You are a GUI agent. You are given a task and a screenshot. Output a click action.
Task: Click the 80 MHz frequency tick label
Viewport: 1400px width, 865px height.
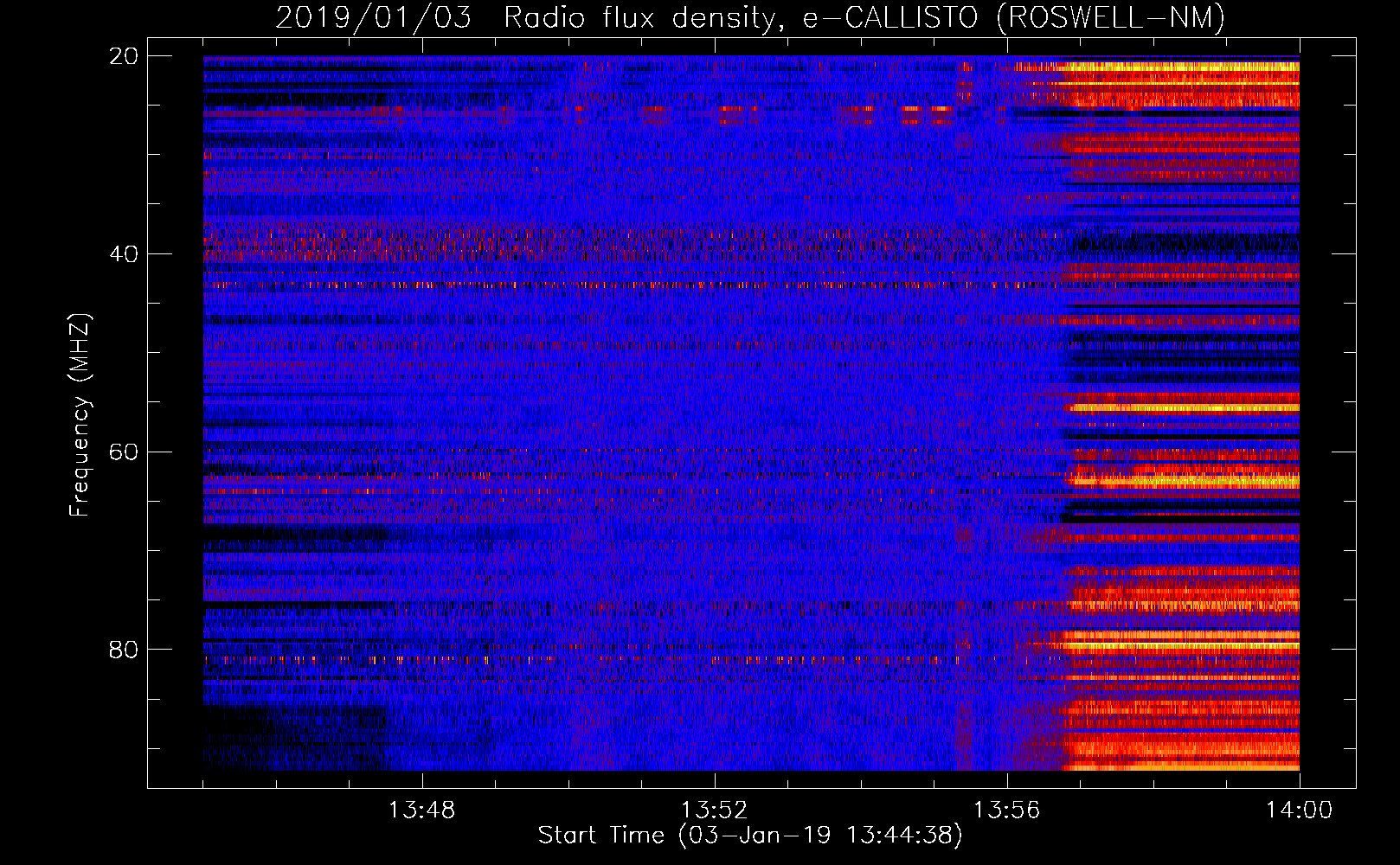click(123, 650)
